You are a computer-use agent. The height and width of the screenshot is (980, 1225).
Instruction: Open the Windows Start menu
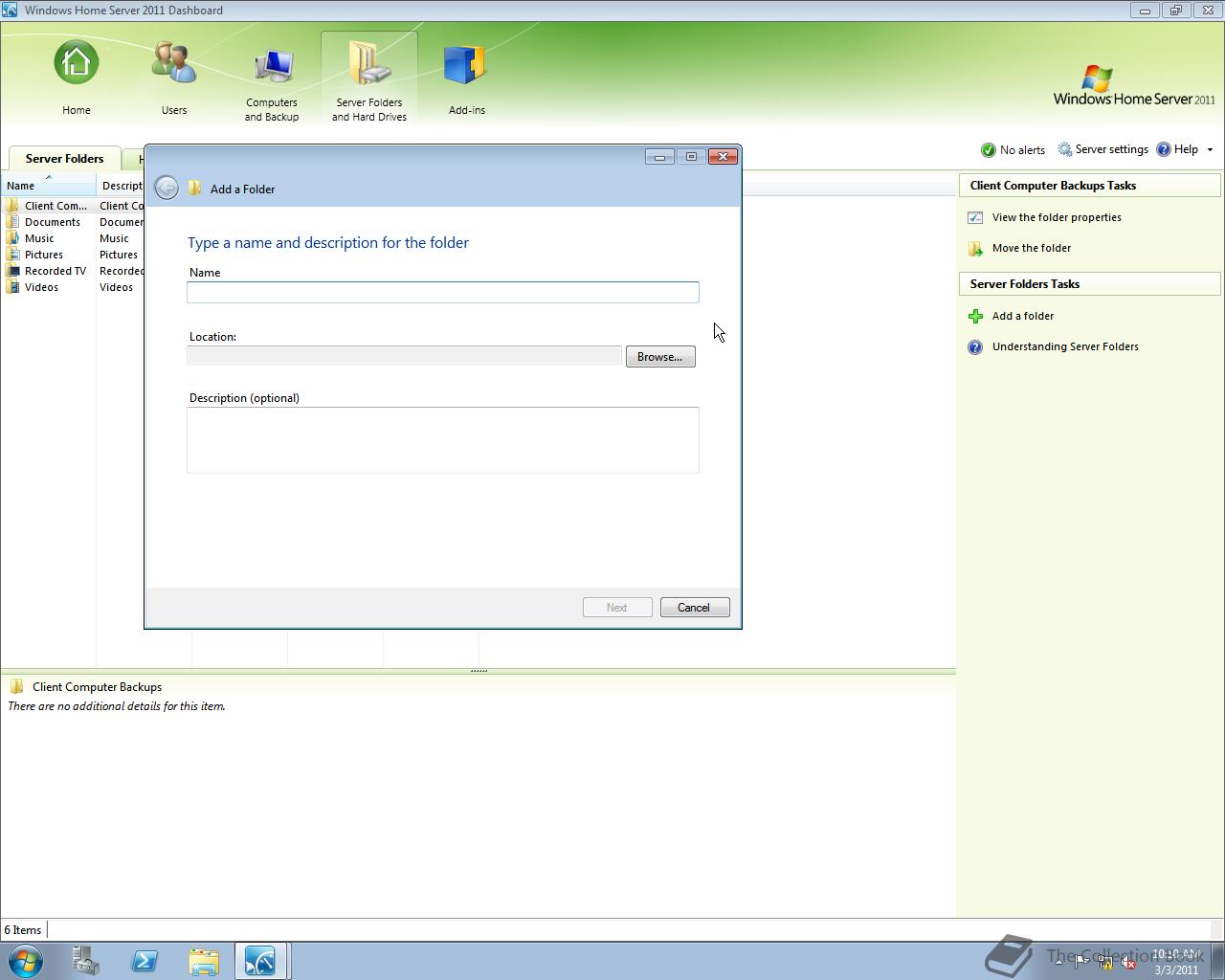[x=26, y=961]
